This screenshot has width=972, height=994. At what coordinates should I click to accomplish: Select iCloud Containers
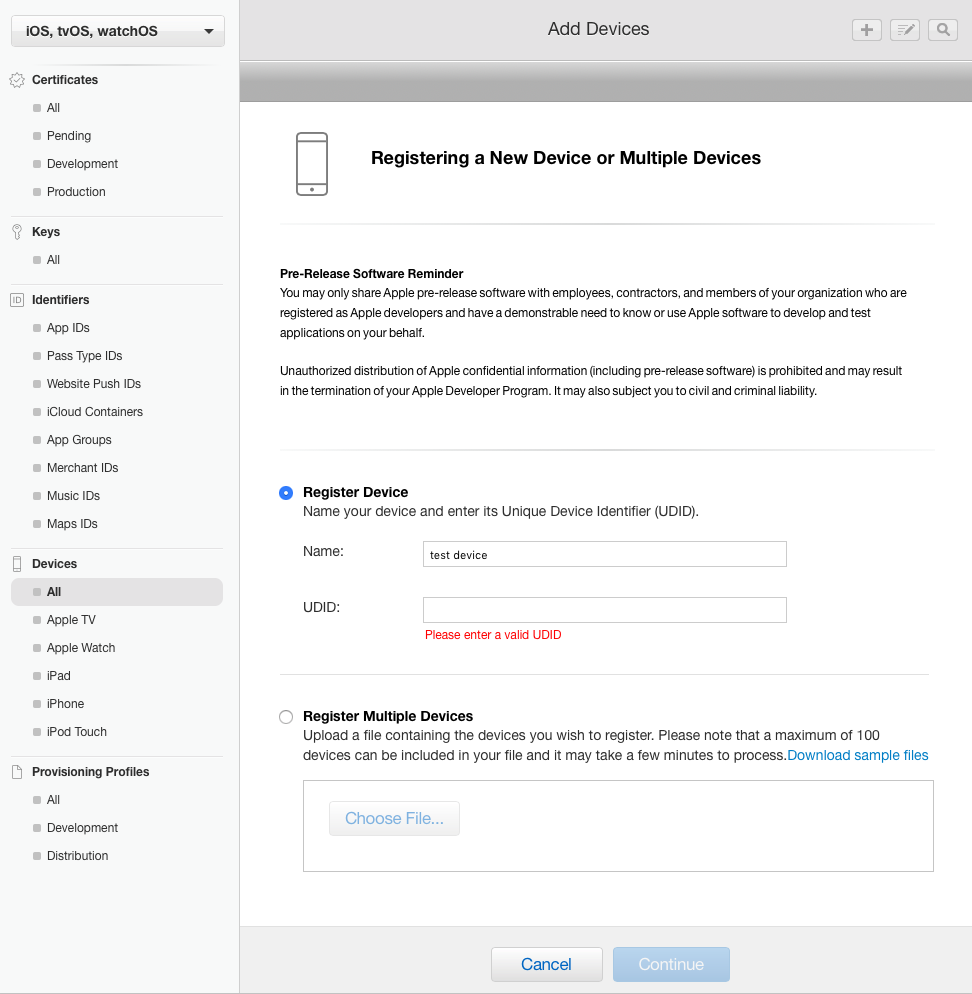coord(94,411)
